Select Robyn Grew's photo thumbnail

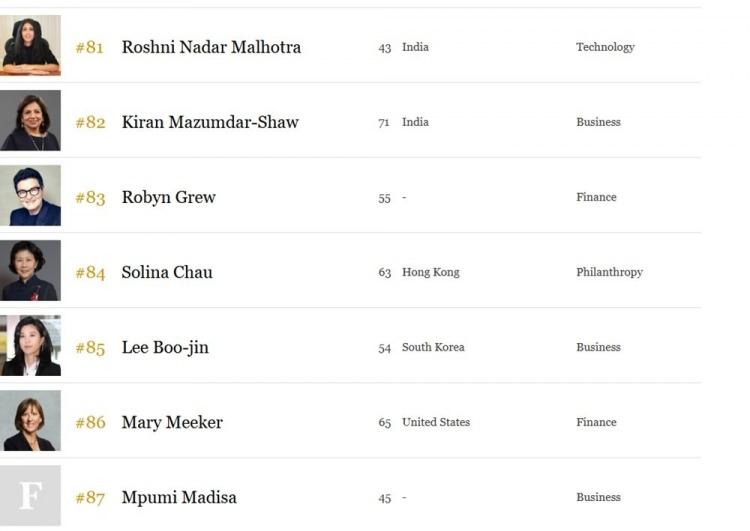point(30,196)
